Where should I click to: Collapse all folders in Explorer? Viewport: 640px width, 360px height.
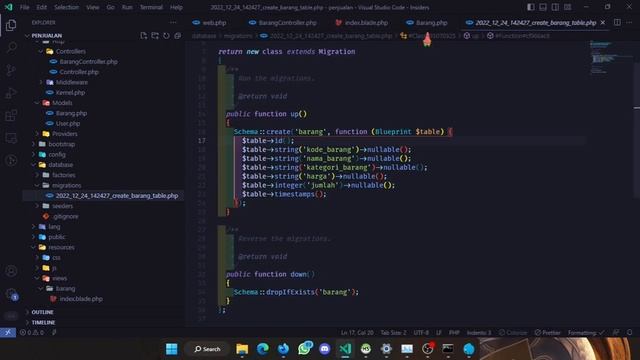click(x=178, y=36)
